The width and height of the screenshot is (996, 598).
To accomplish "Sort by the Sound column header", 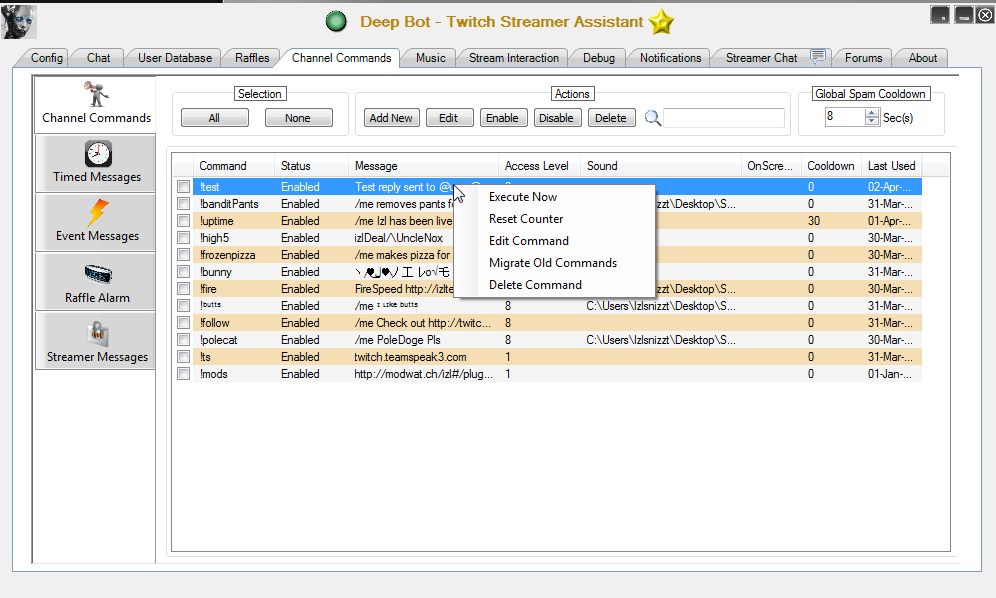I will pyautogui.click(x=661, y=166).
